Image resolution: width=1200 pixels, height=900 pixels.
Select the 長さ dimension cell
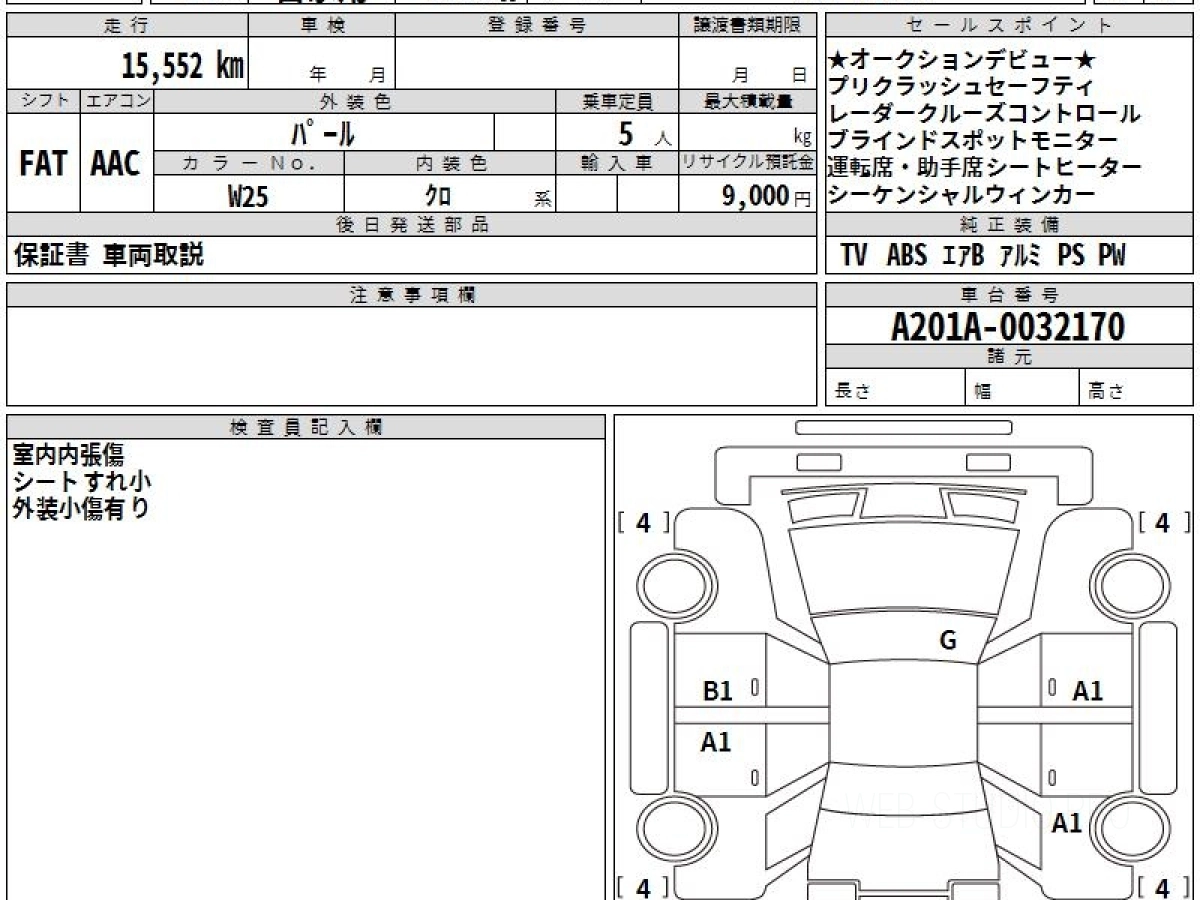[895, 388]
